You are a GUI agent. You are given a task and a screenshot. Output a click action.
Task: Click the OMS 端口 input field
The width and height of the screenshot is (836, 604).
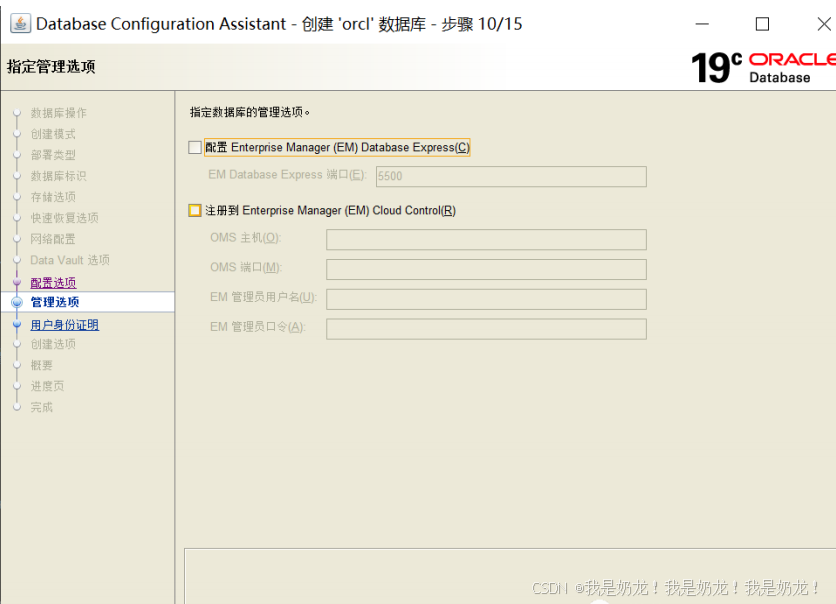(x=486, y=269)
